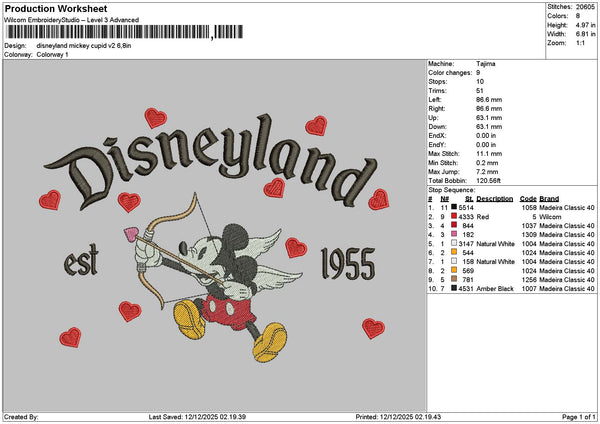Select the red swatch labeled 4333 Red
The height and width of the screenshot is (424, 600).
tap(456, 216)
